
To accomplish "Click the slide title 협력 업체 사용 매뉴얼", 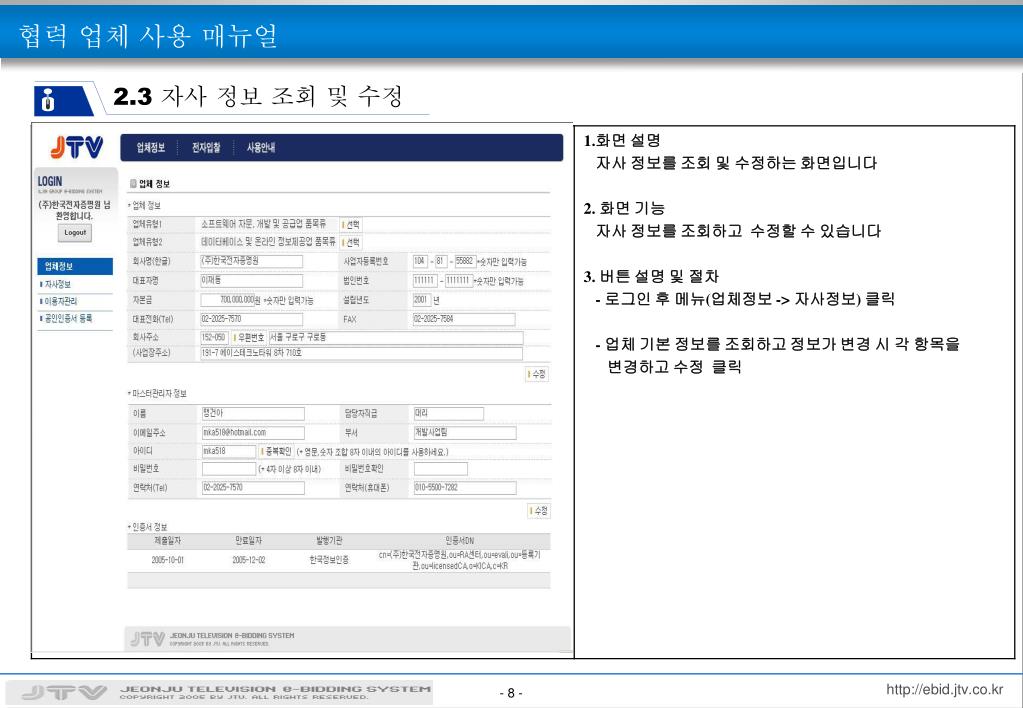I will (x=148, y=35).
